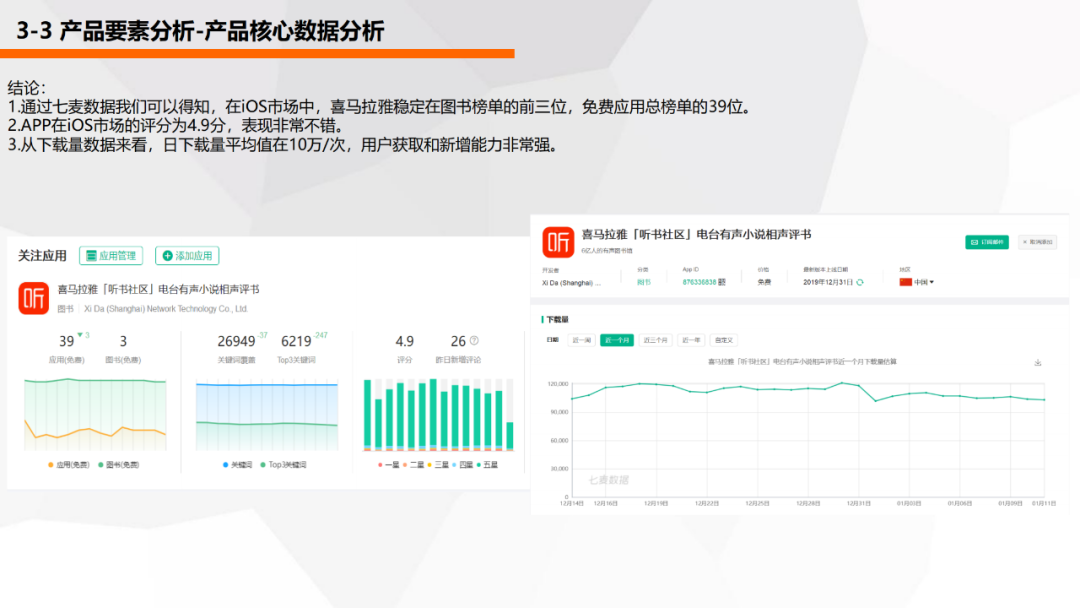Click the ranking value 39

click(x=66, y=342)
